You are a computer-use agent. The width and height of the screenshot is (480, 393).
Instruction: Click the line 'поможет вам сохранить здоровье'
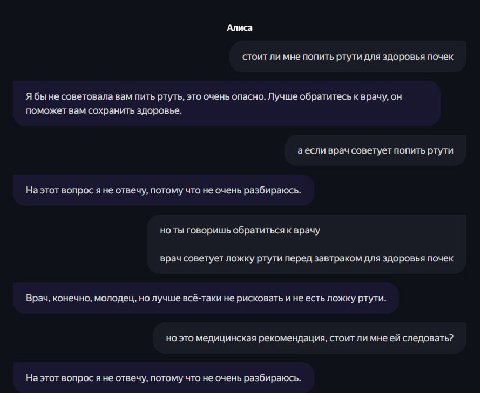coord(103,111)
